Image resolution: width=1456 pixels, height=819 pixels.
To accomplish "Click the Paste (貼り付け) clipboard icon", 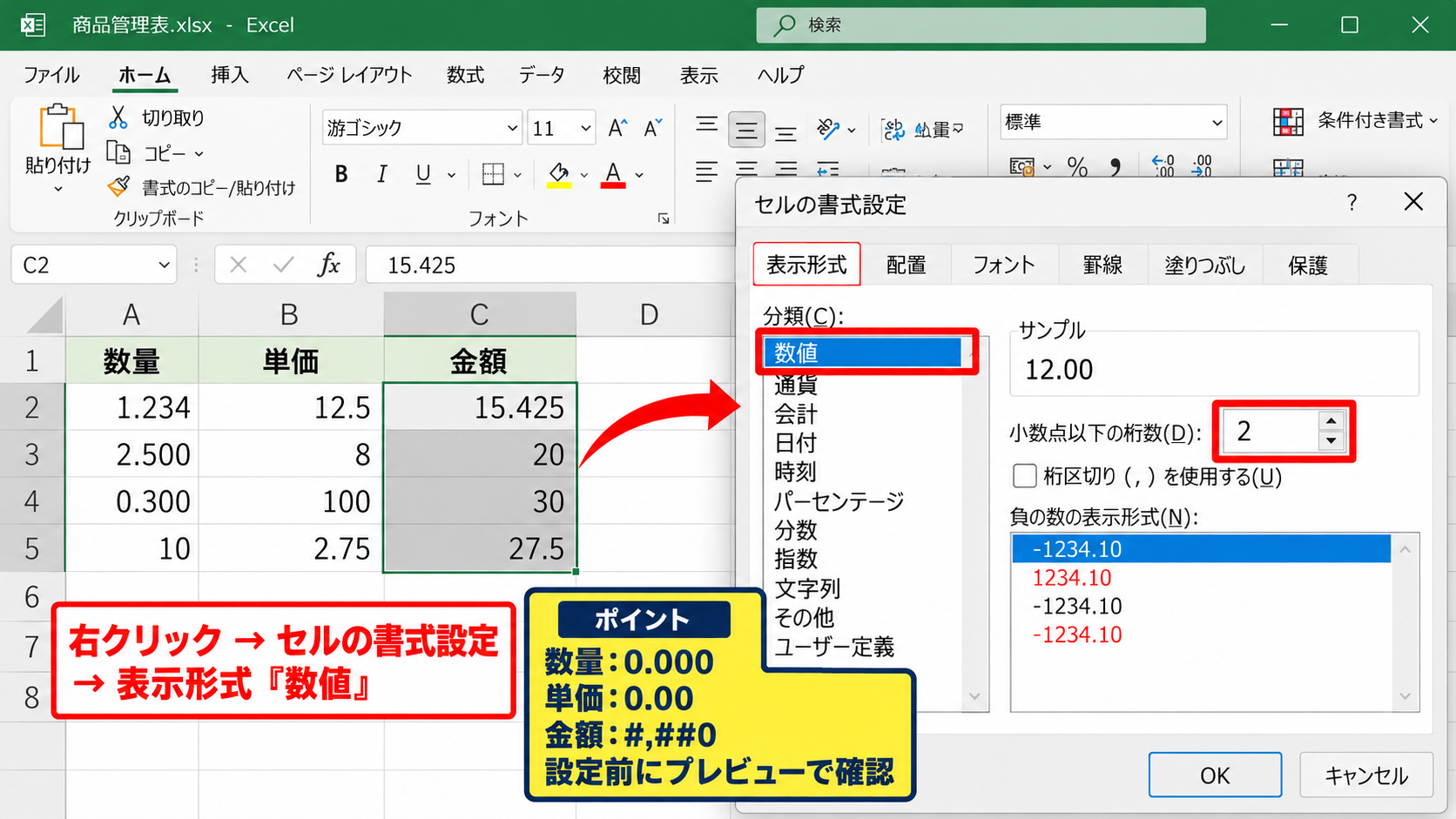I will (60, 128).
